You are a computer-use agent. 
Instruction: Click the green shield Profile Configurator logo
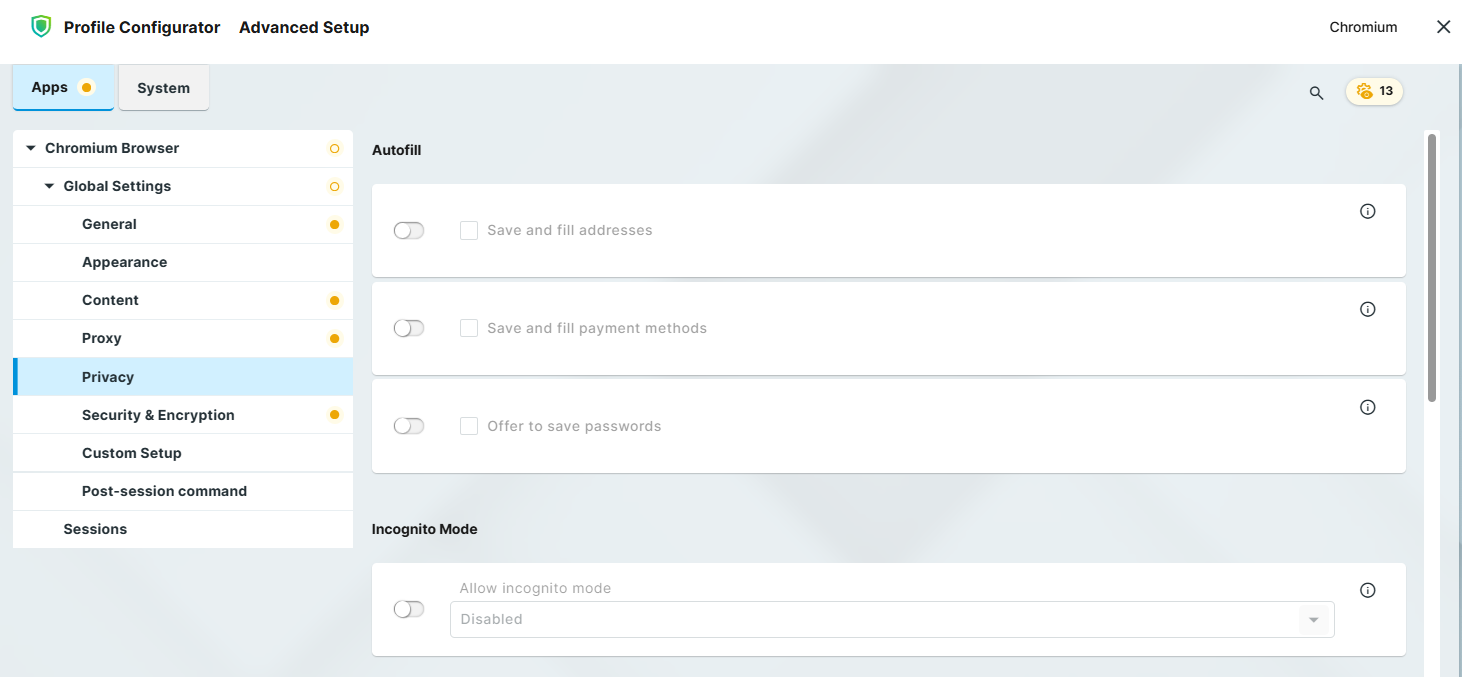(x=41, y=27)
